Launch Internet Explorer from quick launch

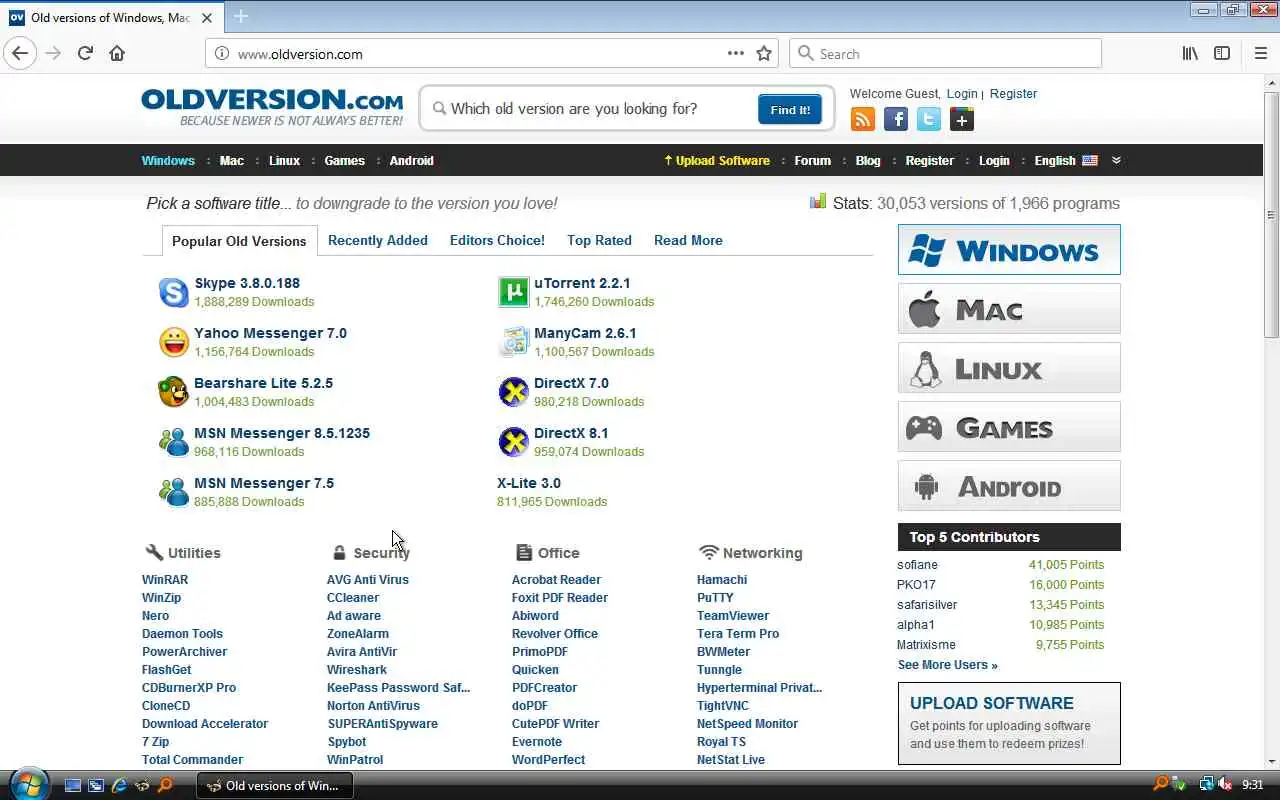point(119,786)
